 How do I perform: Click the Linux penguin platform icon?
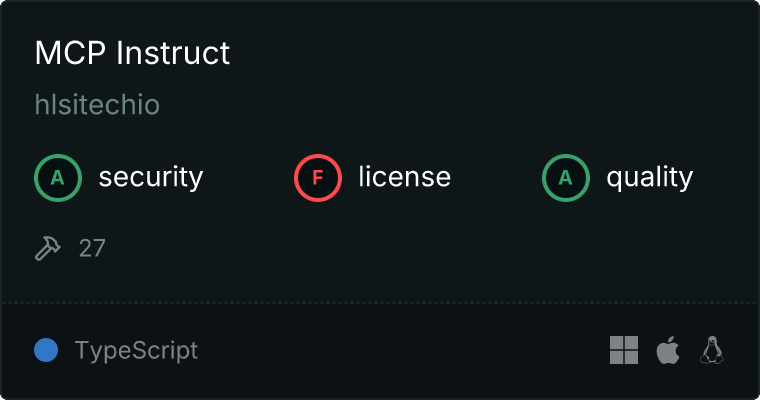pos(712,350)
